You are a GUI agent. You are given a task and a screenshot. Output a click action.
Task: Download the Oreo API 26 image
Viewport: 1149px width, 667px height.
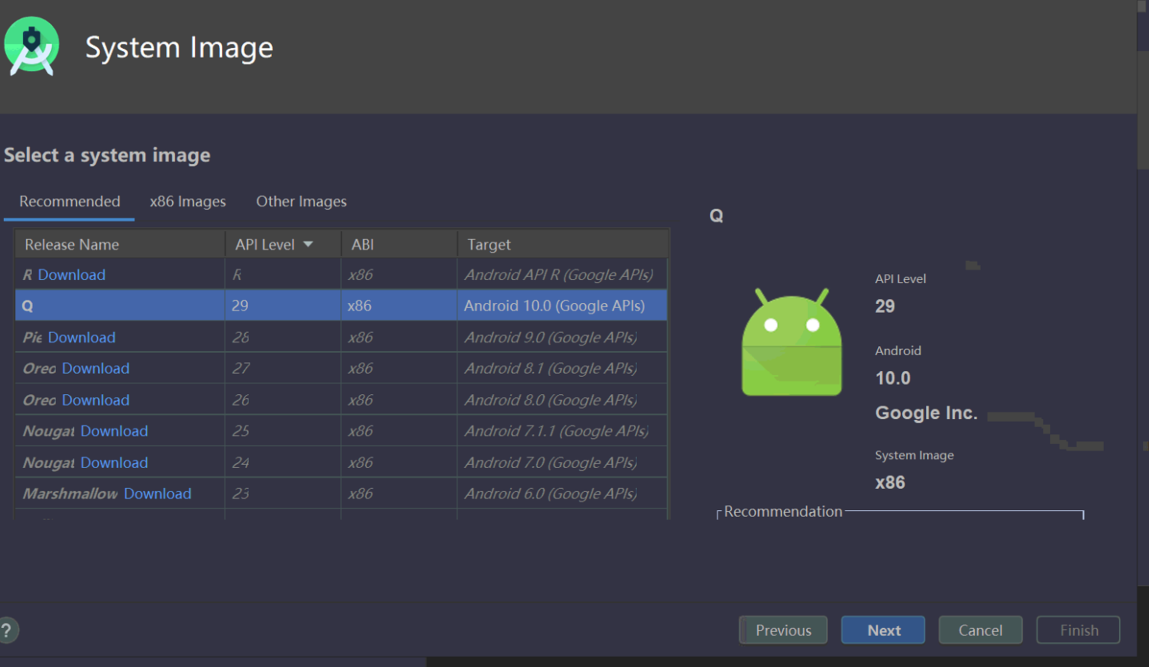coord(95,399)
